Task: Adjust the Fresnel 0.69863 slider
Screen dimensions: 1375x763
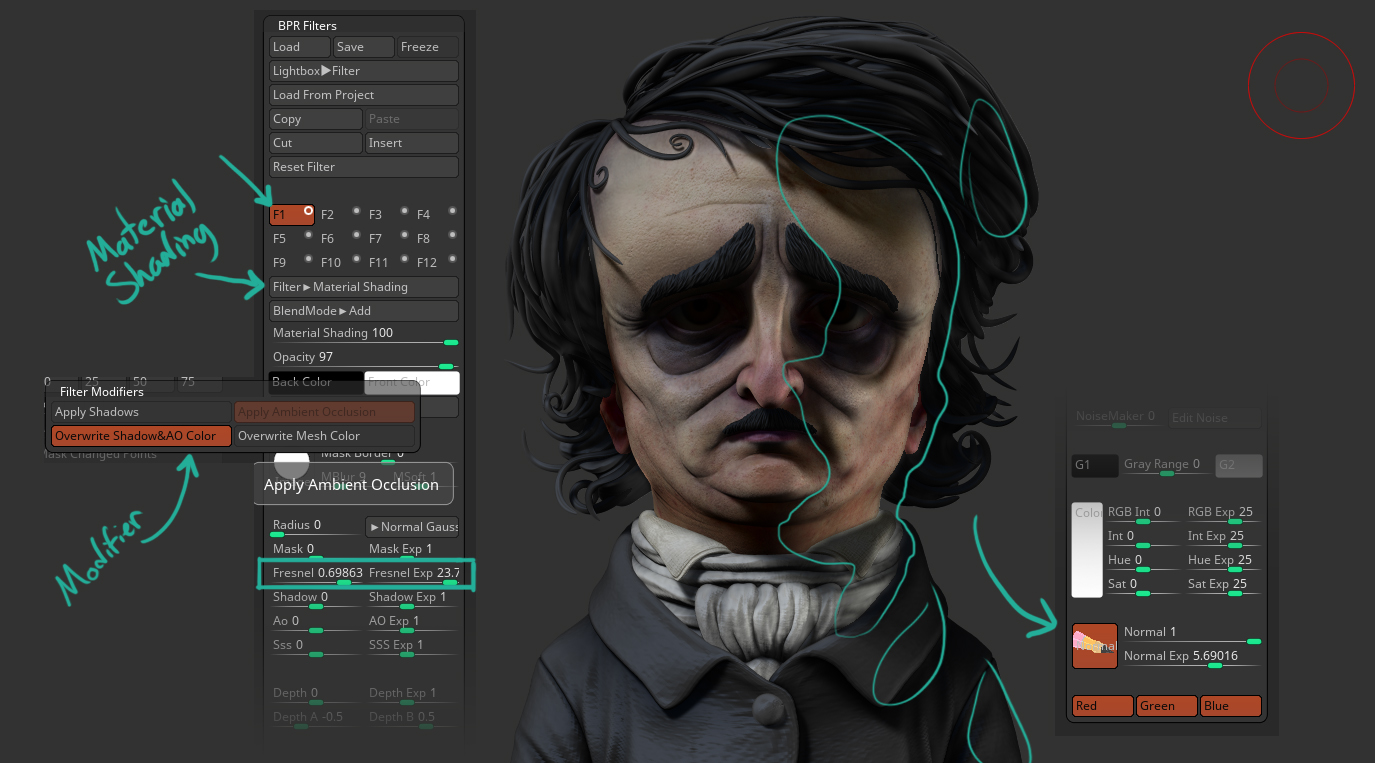Action: [x=316, y=575]
